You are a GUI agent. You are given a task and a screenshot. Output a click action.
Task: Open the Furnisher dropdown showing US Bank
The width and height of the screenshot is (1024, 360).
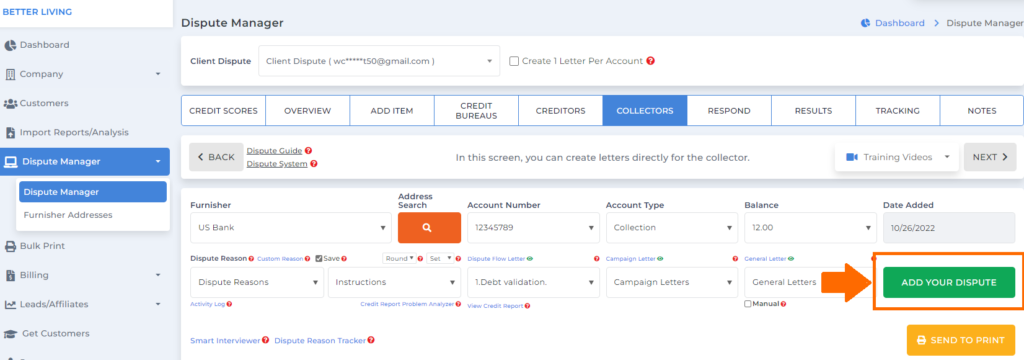291,228
